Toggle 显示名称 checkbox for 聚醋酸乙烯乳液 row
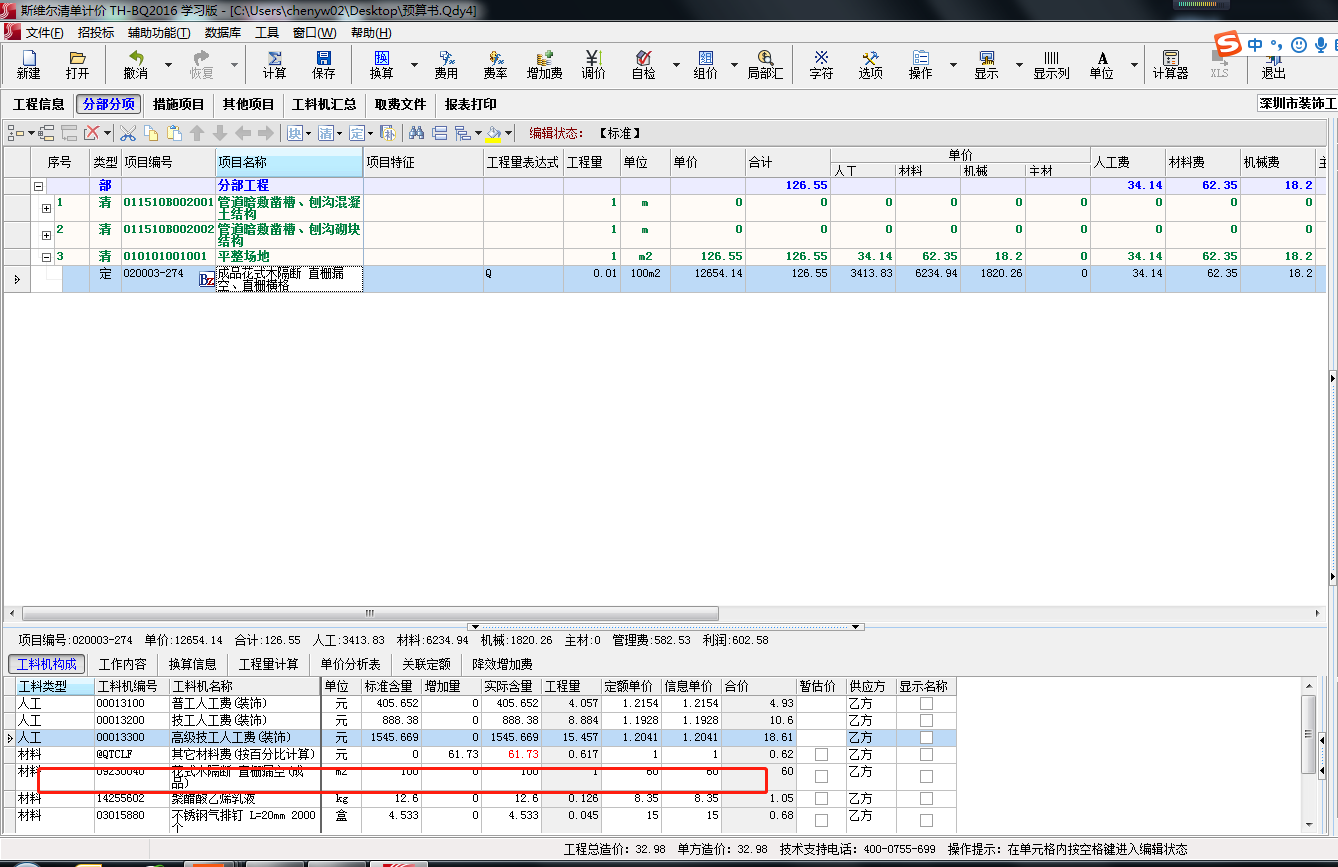1338x867 pixels. click(926, 800)
